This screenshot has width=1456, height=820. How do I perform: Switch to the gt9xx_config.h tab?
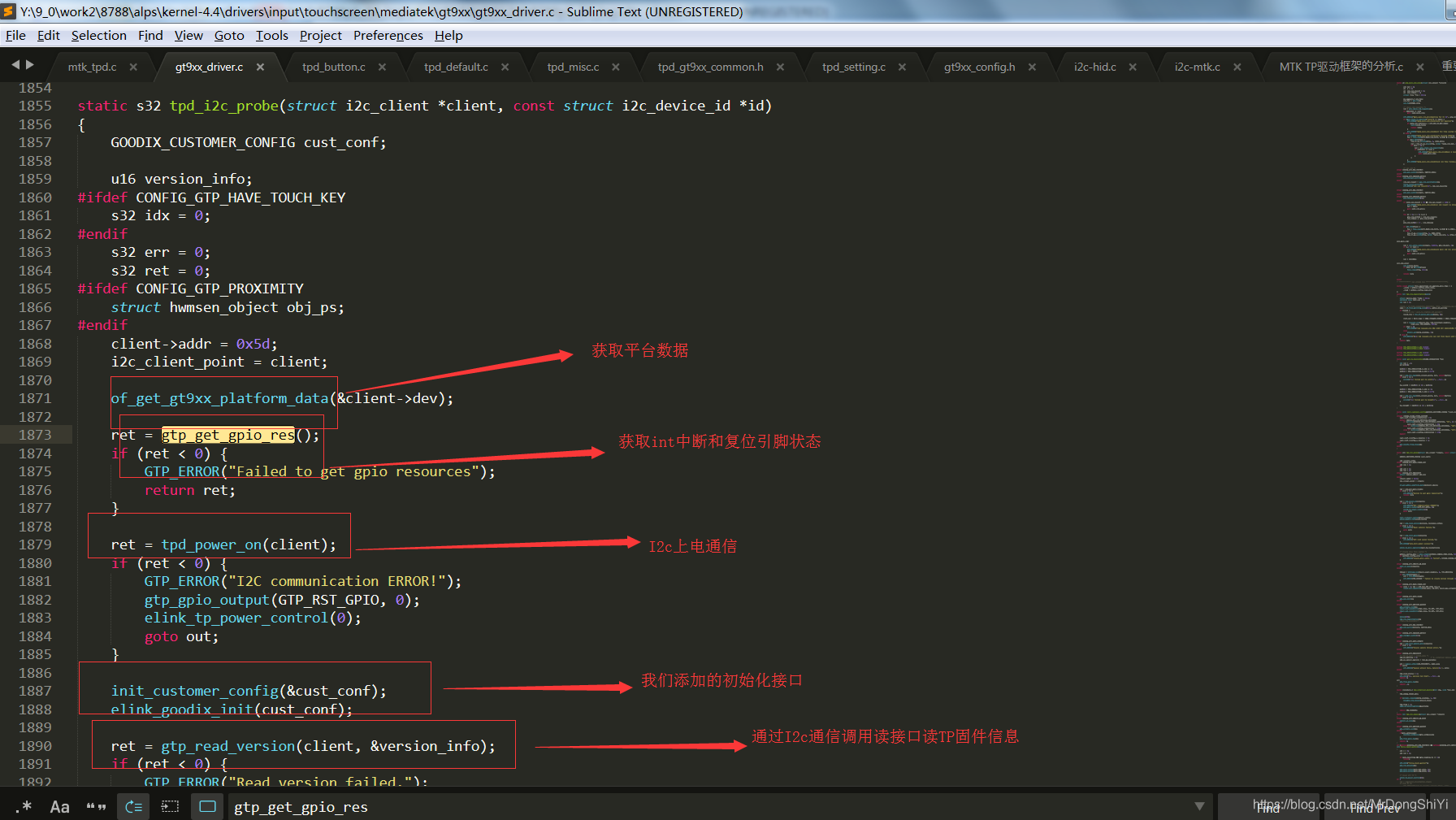coord(979,67)
